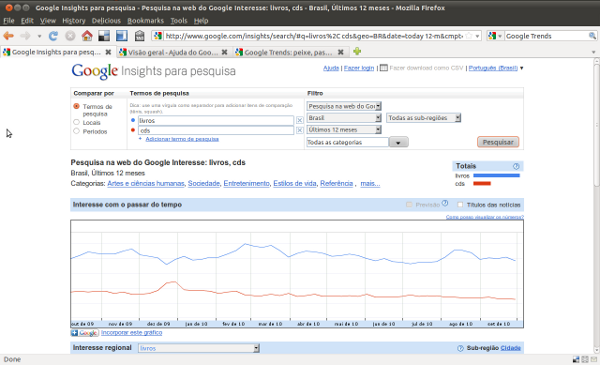Open the Bookmarks menu
Screen dimensions: 600x365
pos(145,21)
